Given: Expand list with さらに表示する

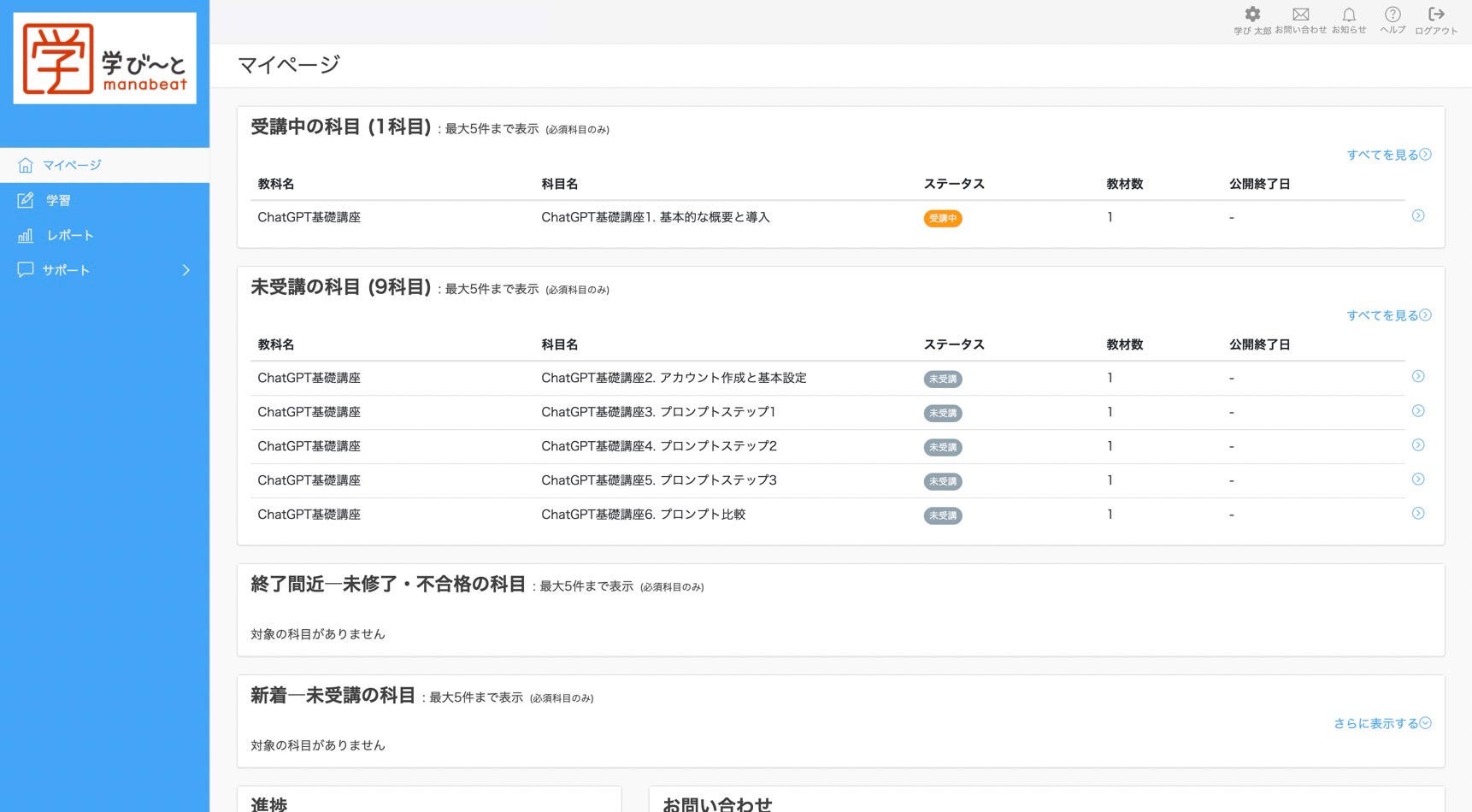Looking at the screenshot, I should pyautogui.click(x=1381, y=723).
